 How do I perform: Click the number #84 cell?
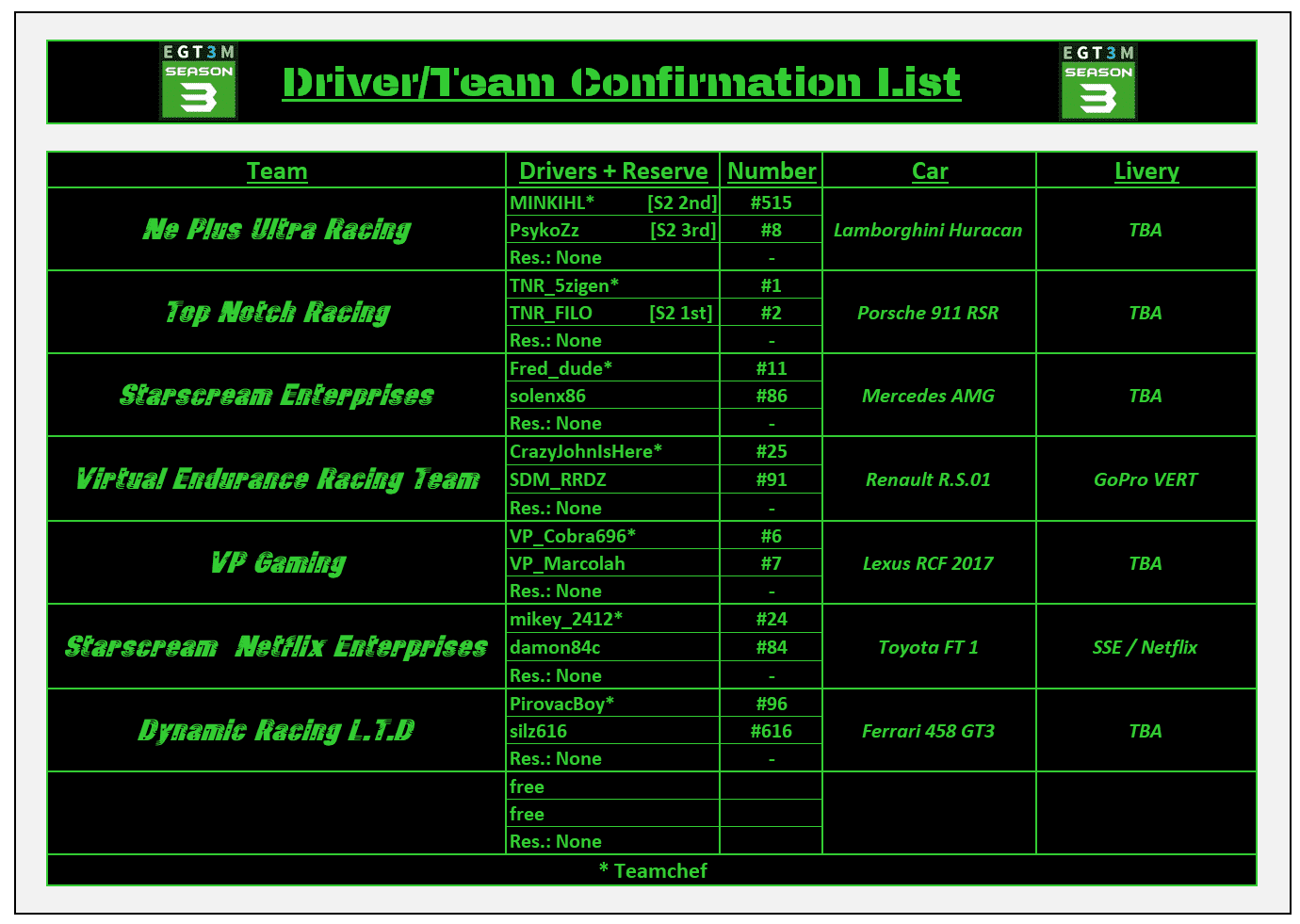(x=772, y=647)
